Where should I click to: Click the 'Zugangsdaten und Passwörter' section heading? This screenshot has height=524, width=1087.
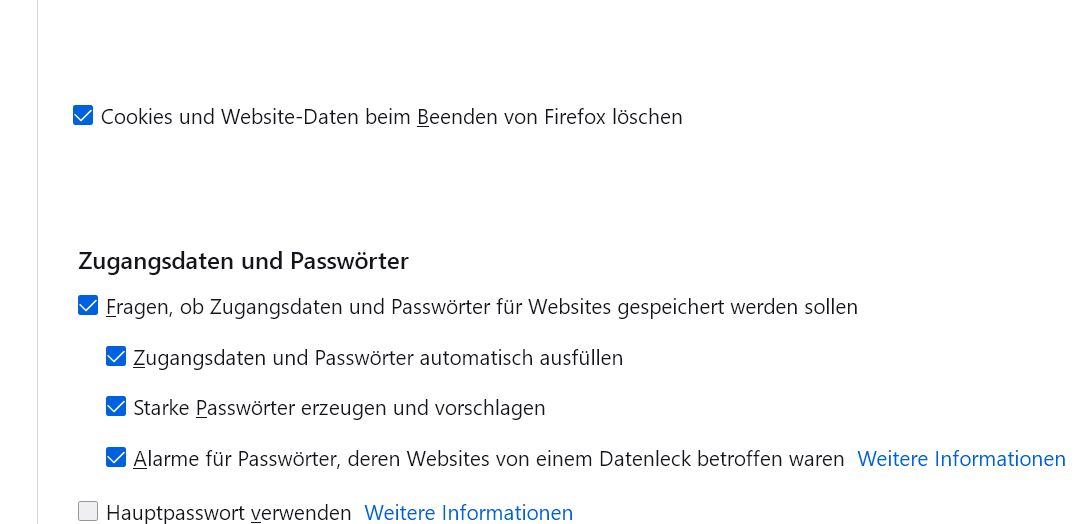[243, 262]
